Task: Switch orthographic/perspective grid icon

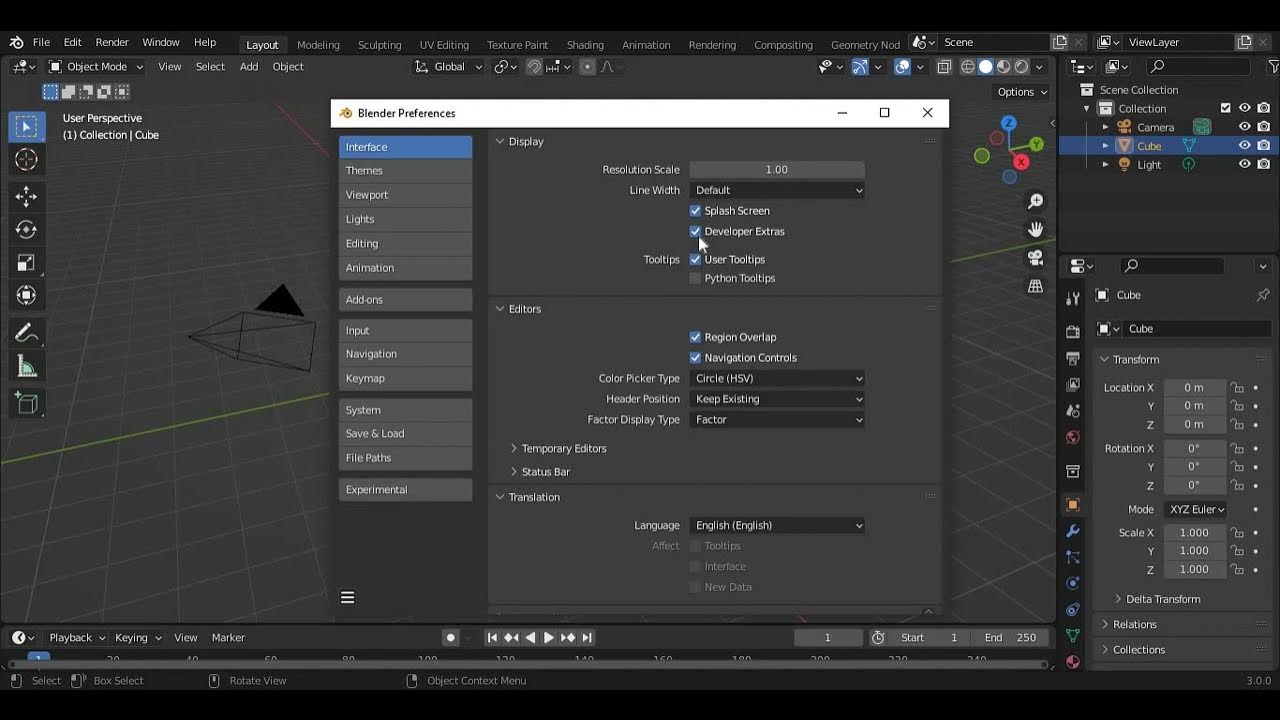Action: [1036, 286]
